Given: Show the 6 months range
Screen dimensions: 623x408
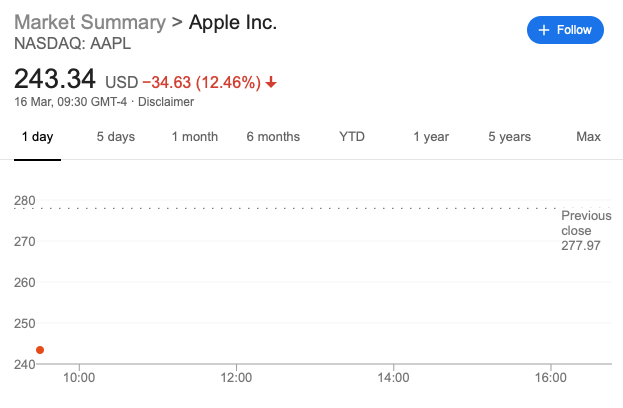Looking at the screenshot, I should [x=273, y=137].
